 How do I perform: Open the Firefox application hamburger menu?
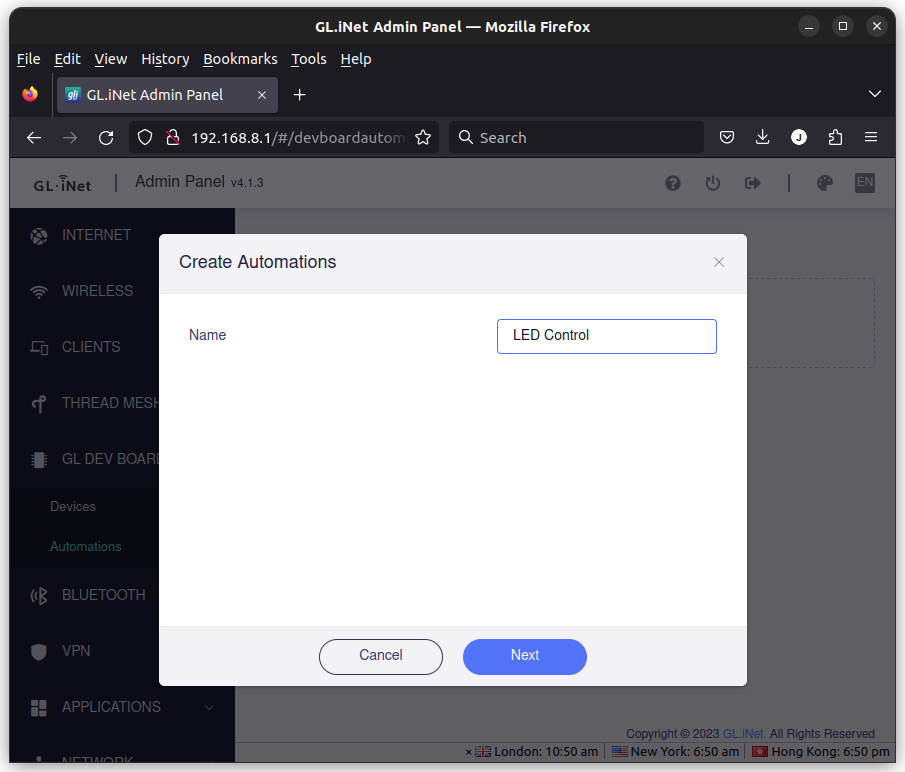pos(871,137)
